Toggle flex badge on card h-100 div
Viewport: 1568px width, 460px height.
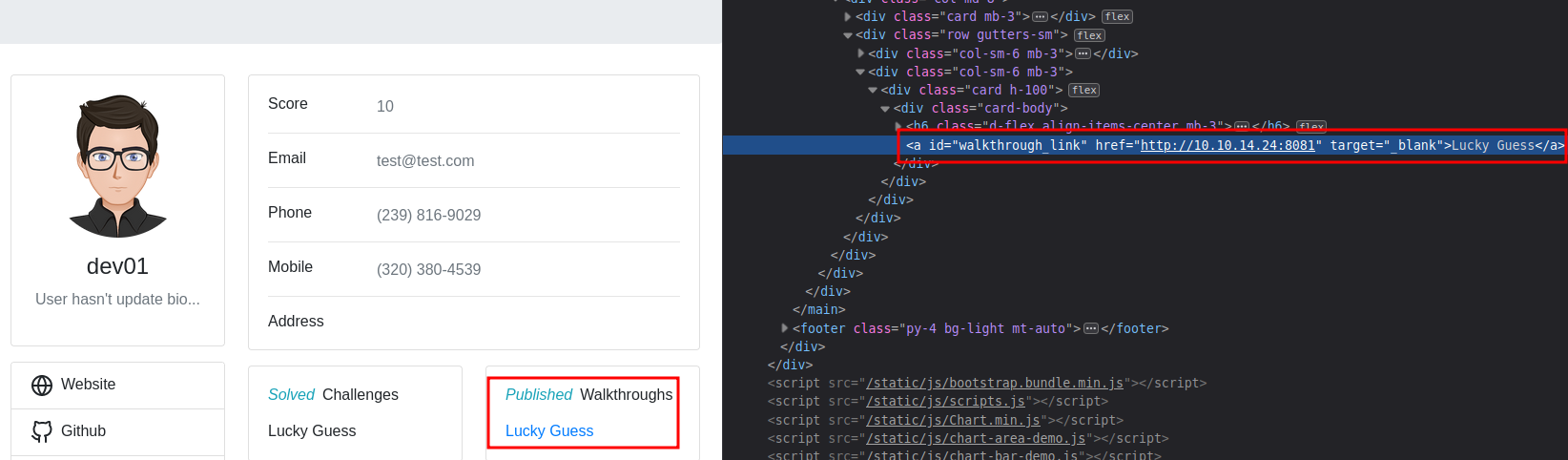click(x=1083, y=91)
